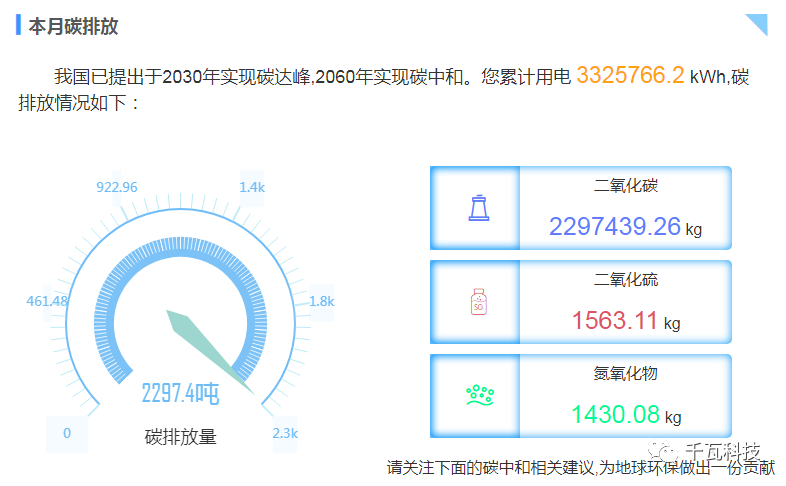Click the carbon dioxide cooling tower icon
Screen dimensions: 786x486
click(x=477, y=208)
